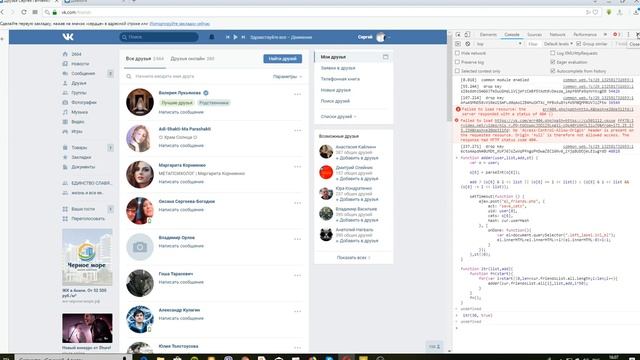Open the Сергей profile menu
The image size is (640, 360).
(374, 37)
